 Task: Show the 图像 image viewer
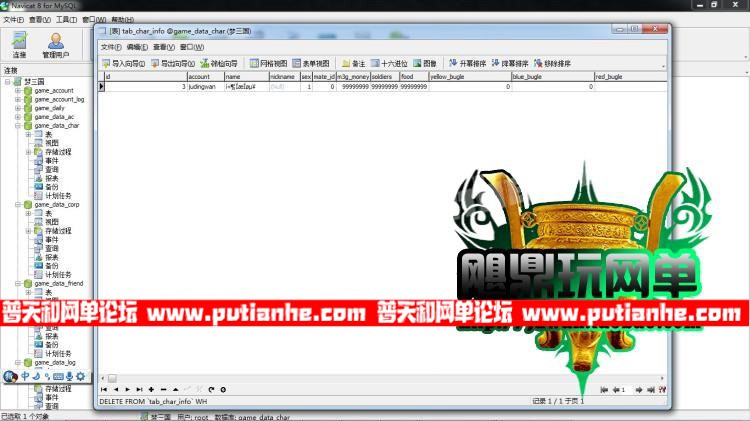[424, 63]
